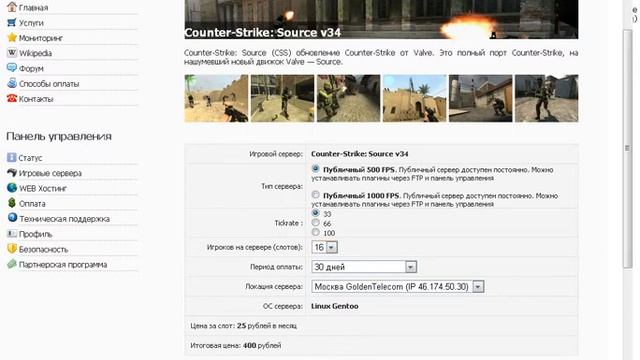Go to Игровые сервера section
This screenshot has height=360, width=640.
(50, 173)
